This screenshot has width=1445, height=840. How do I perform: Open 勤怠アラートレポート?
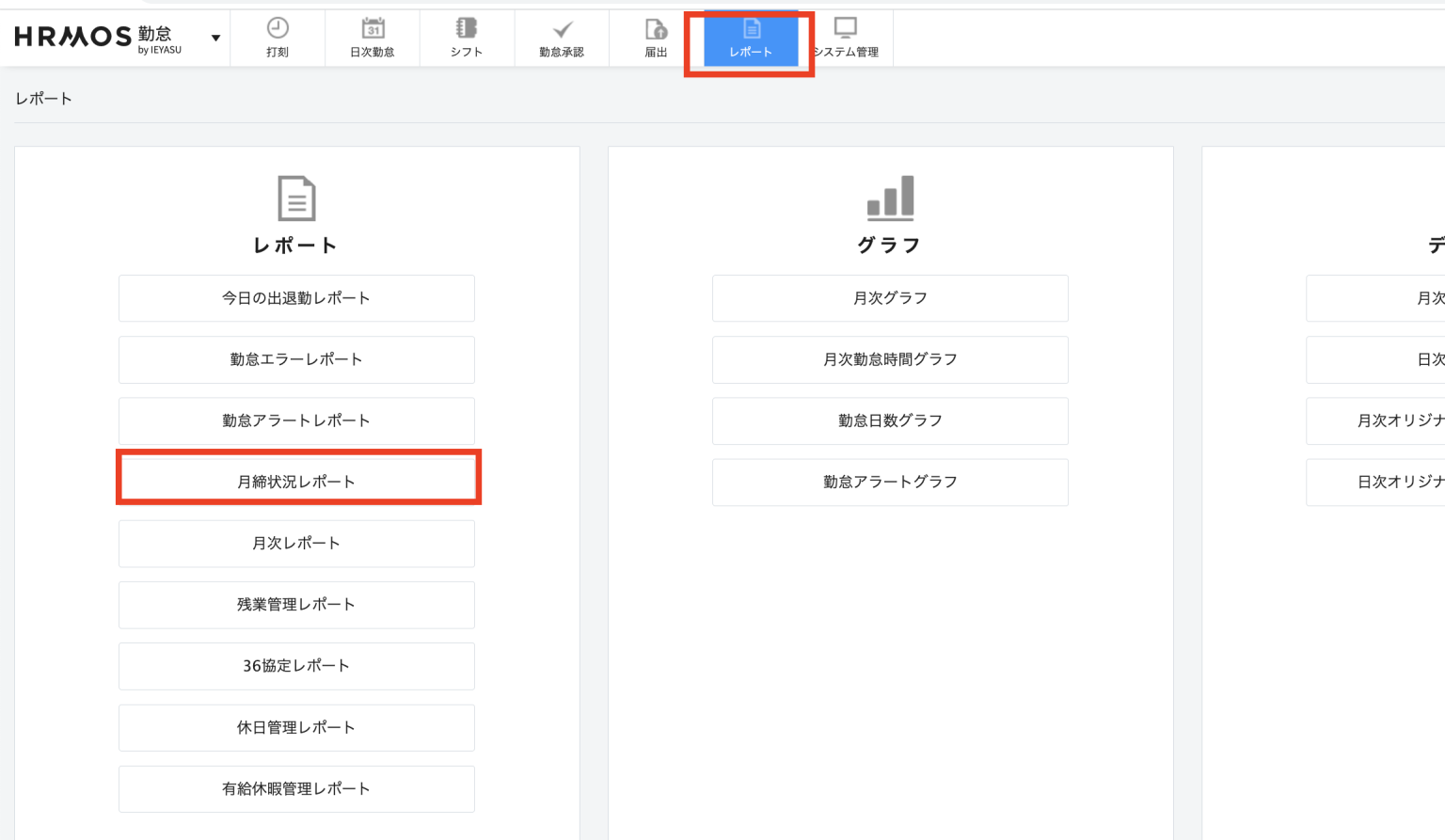tap(296, 420)
